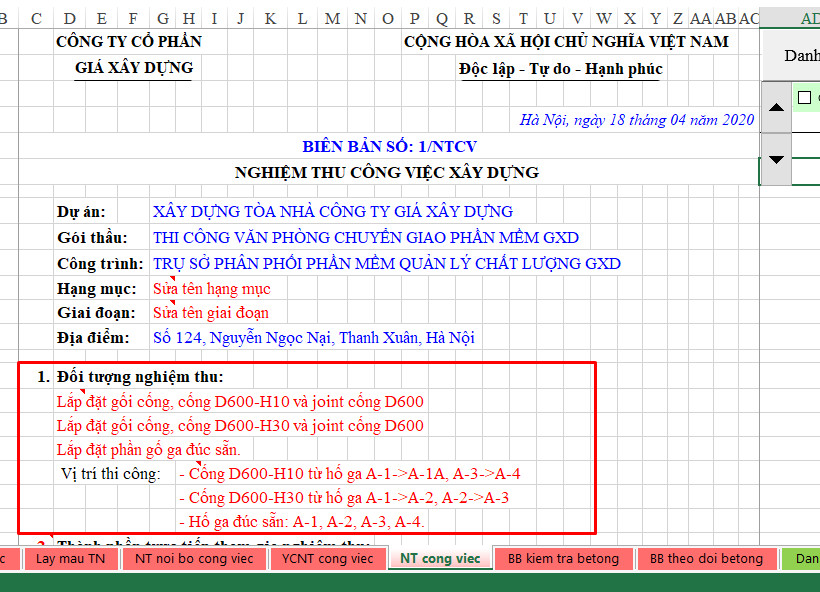Select the active 'NT cong viec' sheet tab

pos(440,559)
